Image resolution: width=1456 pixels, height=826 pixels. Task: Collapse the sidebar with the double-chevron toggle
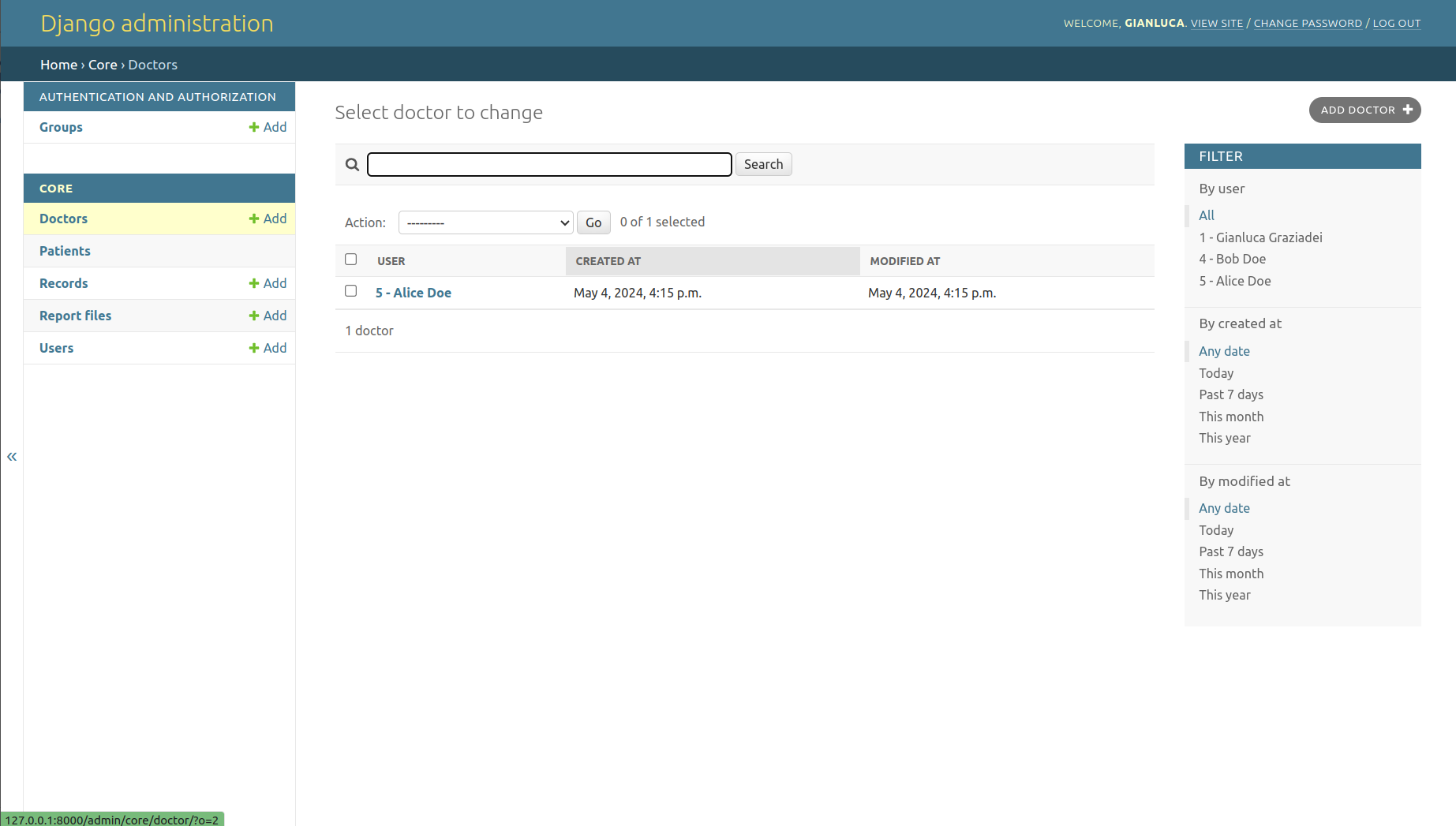point(12,456)
